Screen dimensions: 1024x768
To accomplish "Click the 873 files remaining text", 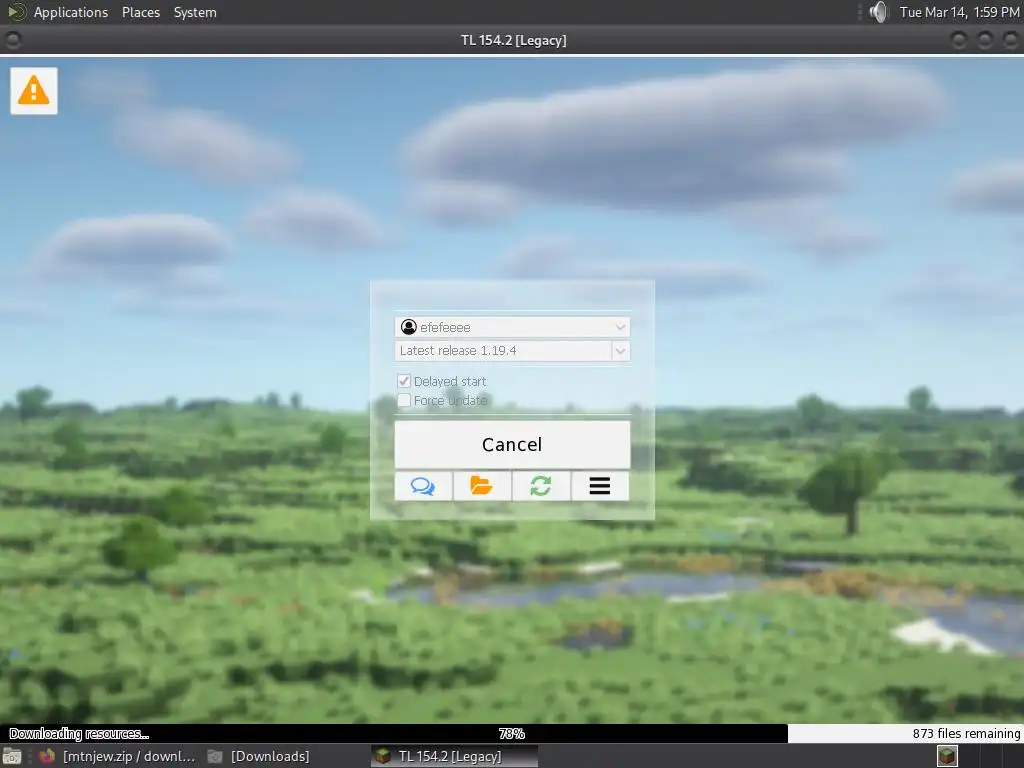I will pyautogui.click(x=966, y=733).
